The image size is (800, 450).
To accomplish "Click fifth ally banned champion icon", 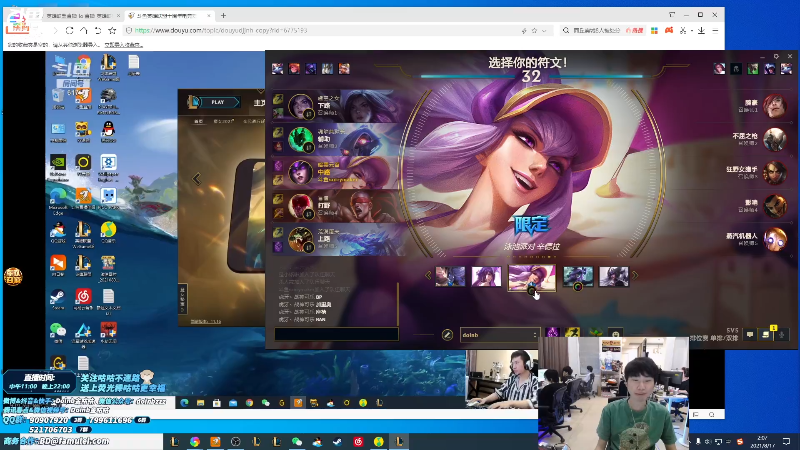I will click(x=344, y=68).
